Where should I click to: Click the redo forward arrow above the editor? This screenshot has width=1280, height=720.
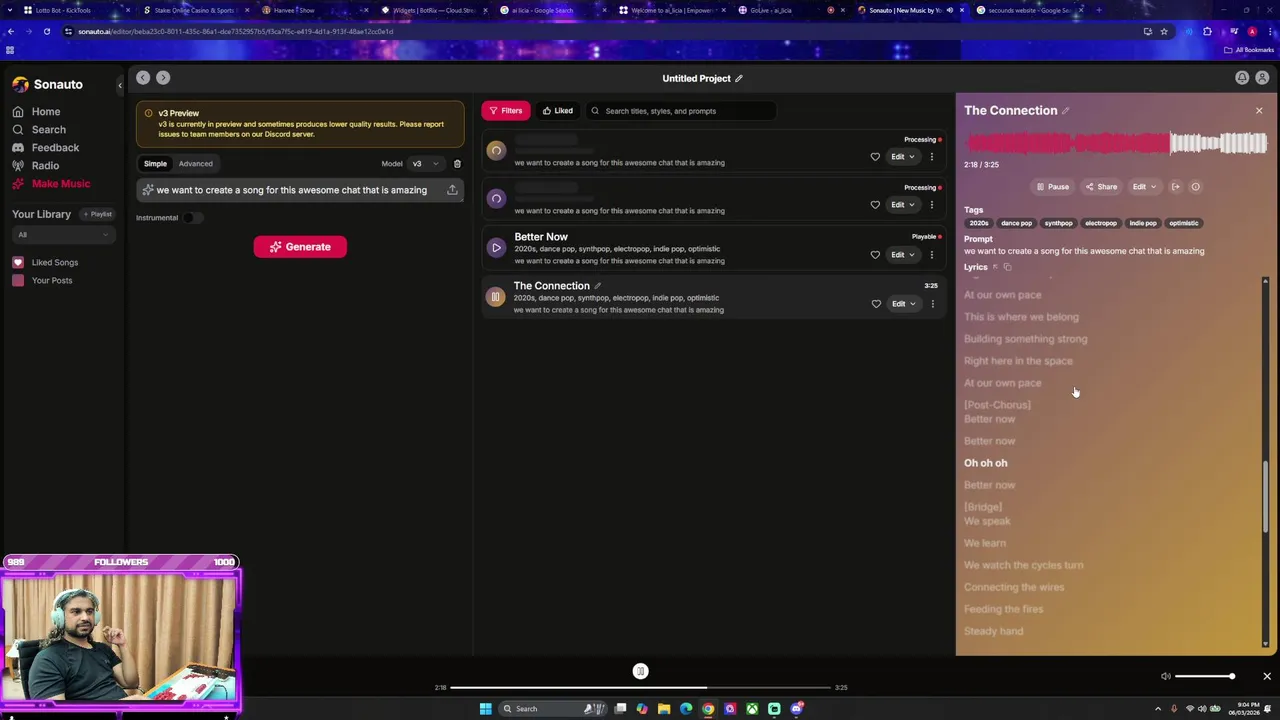click(163, 78)
